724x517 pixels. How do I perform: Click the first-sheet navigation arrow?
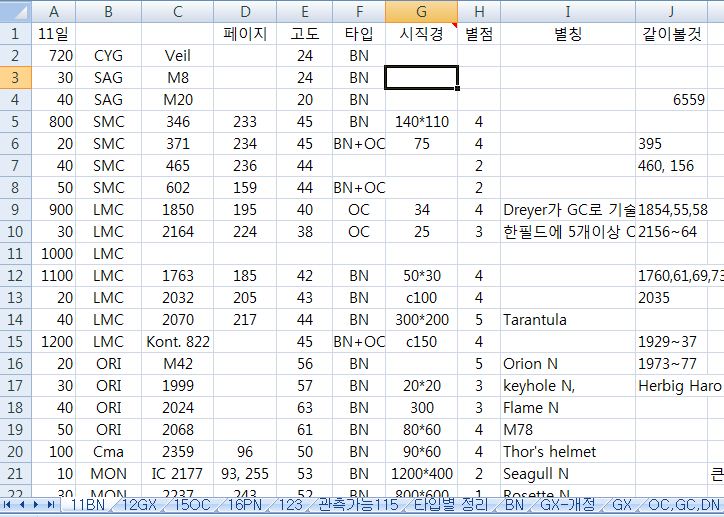click(x=10, y=506)
